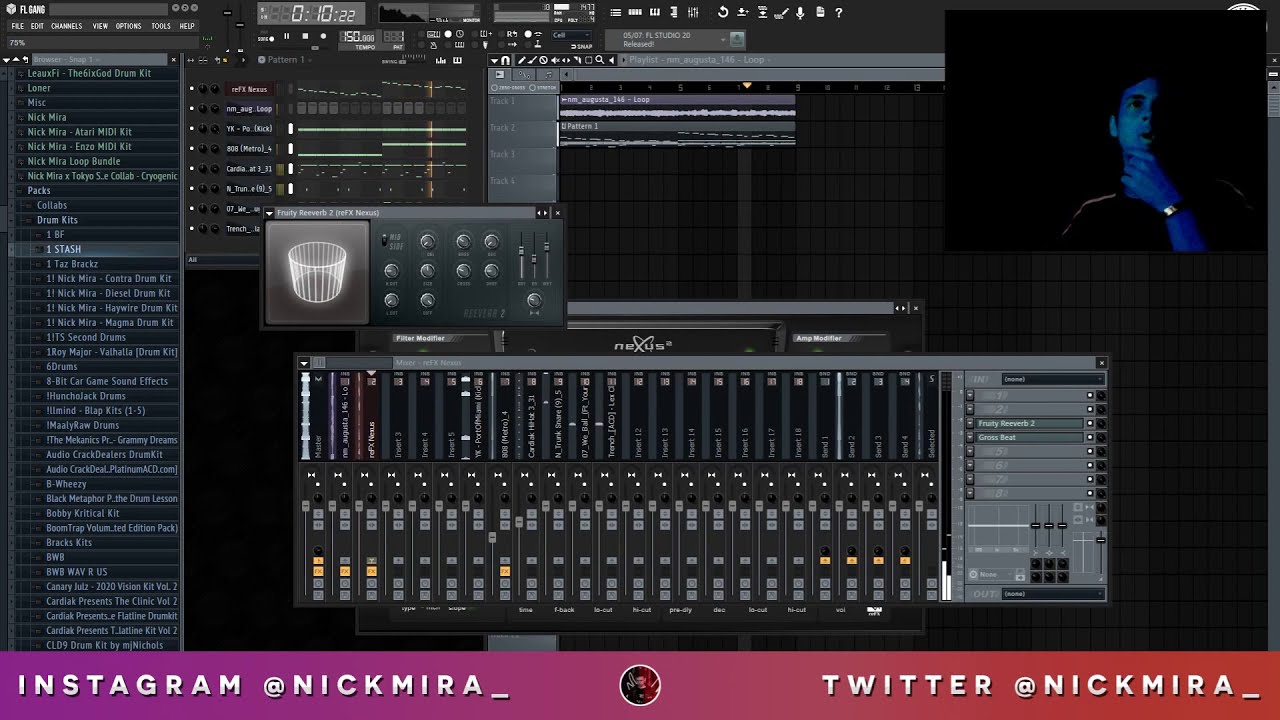The image size is (1280, 720).
Task: Click the tempo 150.000 display
Action: [357, 37]
